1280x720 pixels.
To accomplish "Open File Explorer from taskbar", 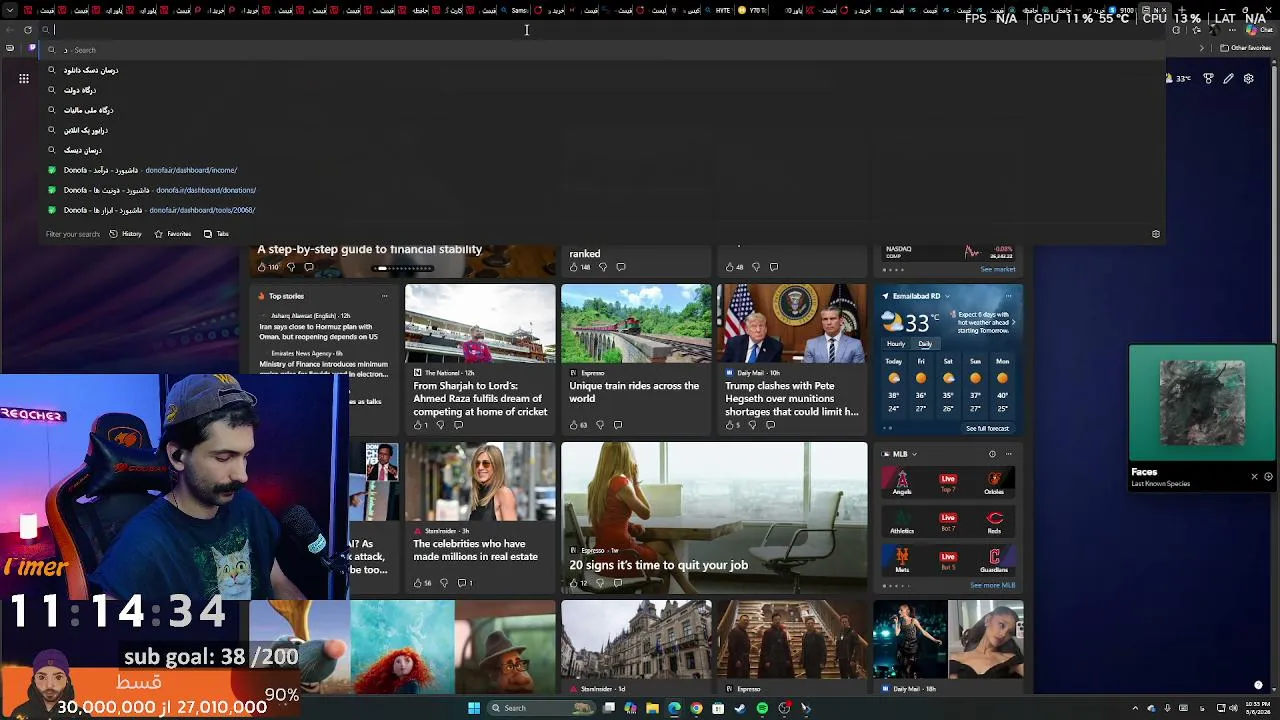I will (652, 708).
